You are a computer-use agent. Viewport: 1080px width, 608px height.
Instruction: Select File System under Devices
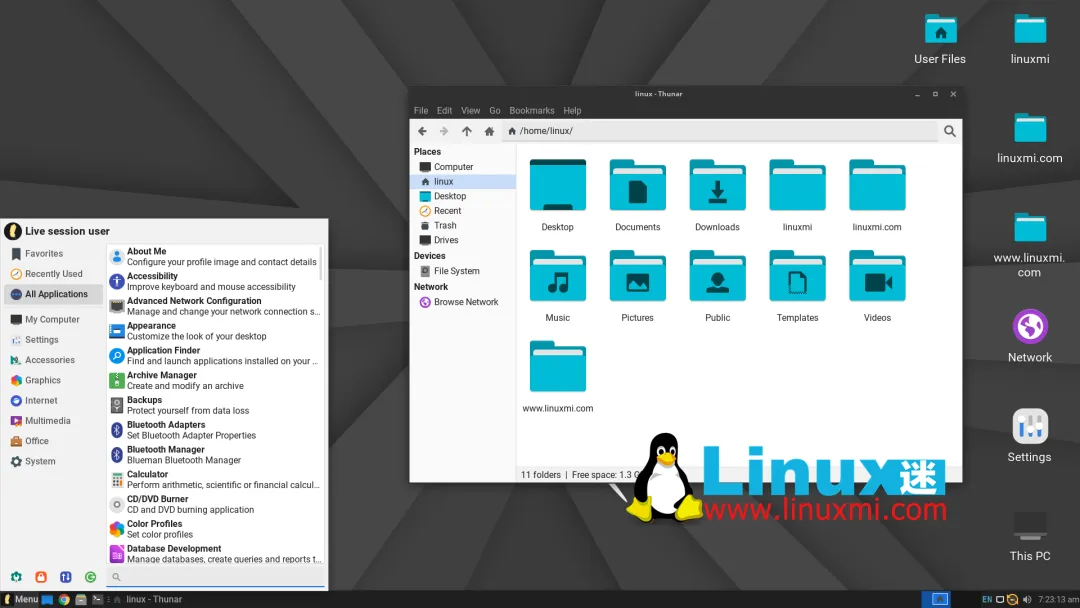(x=463, y=271)
